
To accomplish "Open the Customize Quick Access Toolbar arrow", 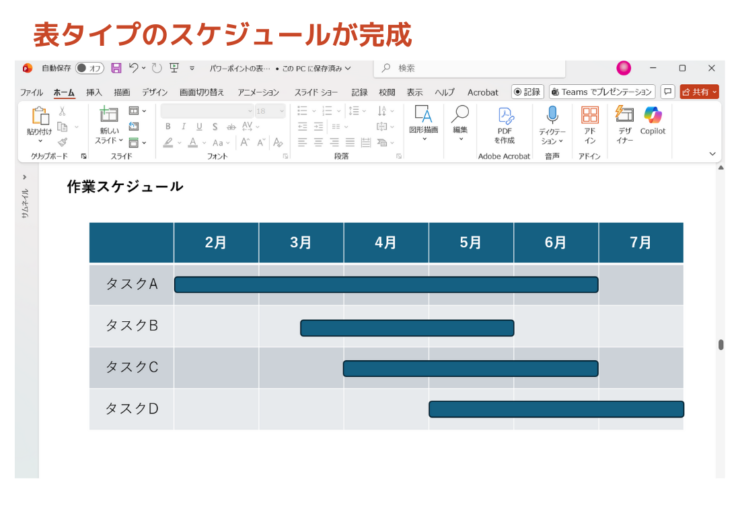I will point(192,68).
